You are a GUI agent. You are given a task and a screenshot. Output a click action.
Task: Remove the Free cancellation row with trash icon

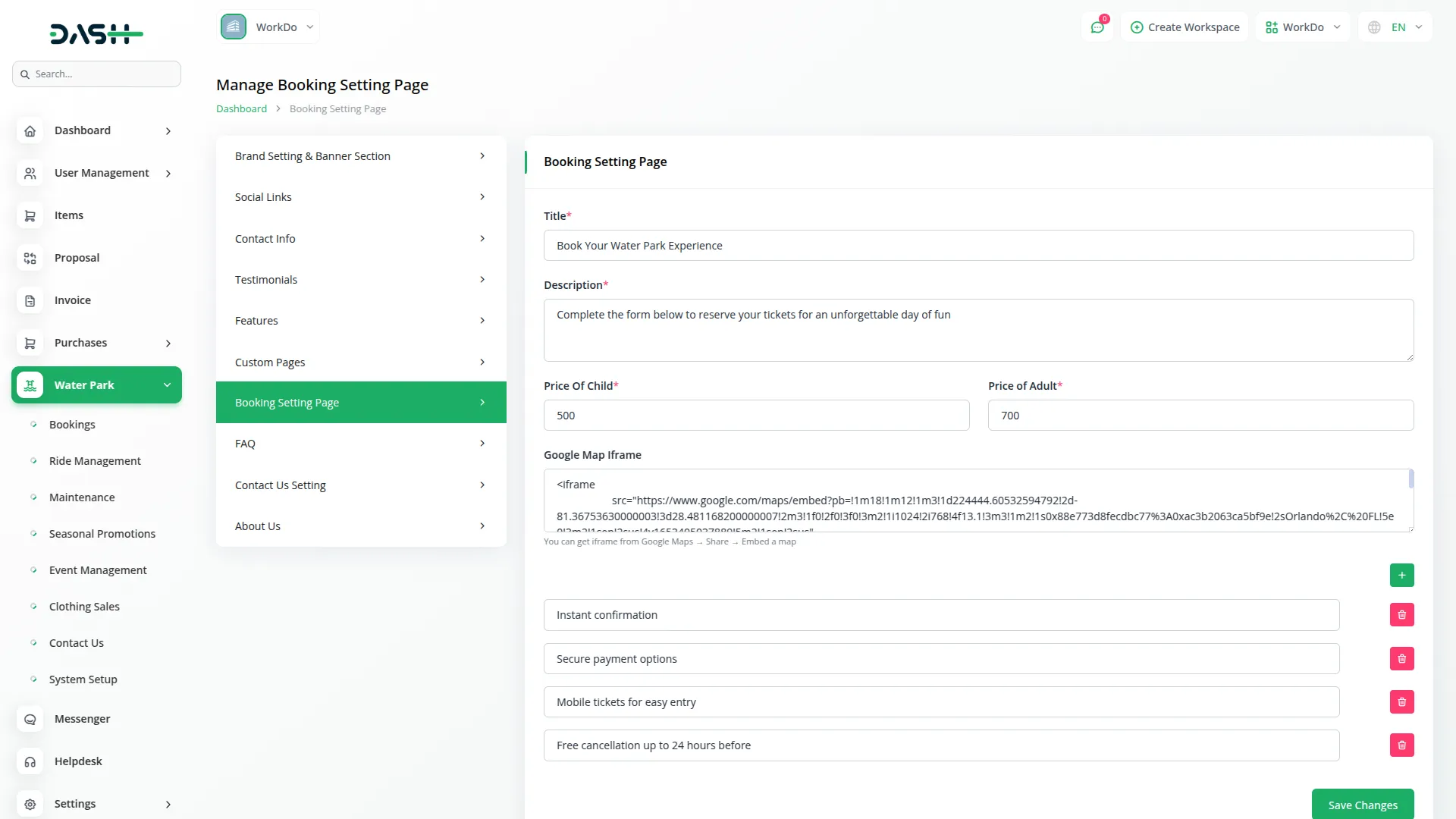click(x=1401, y=745)
